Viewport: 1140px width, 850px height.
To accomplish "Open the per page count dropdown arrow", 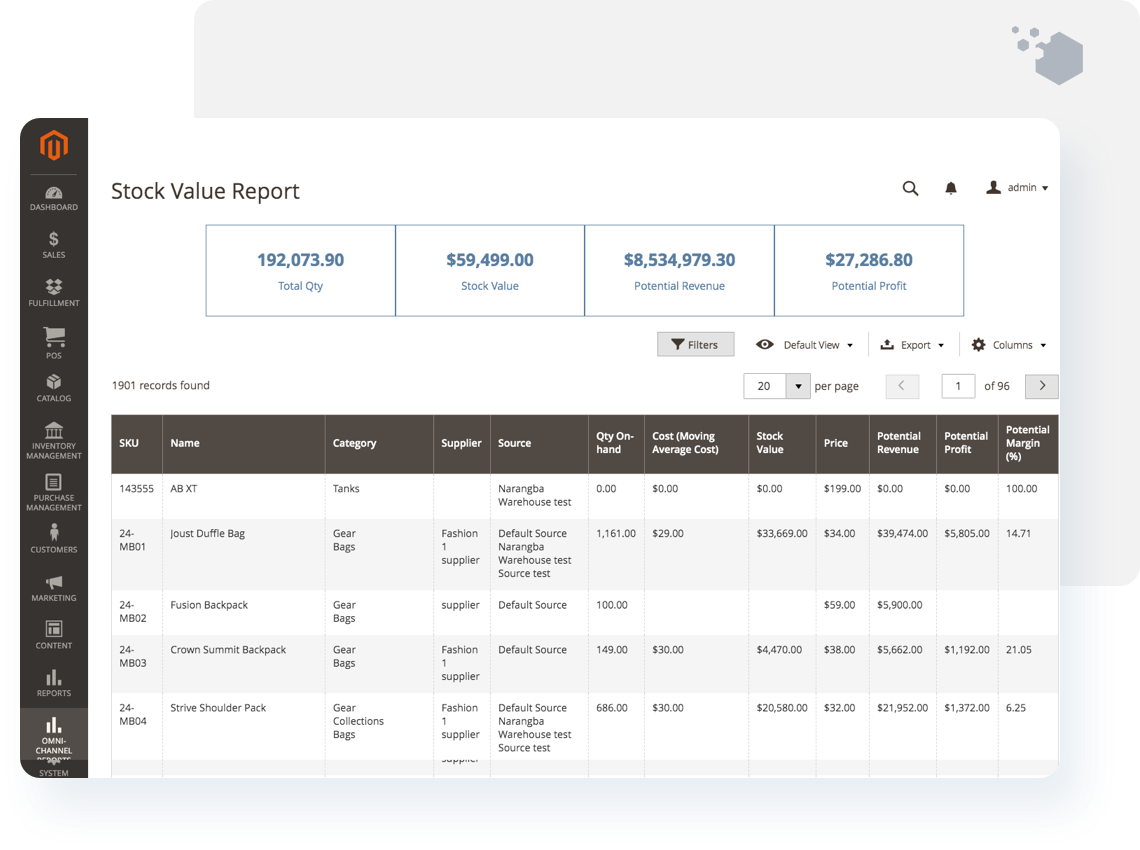I will [798, 386].
